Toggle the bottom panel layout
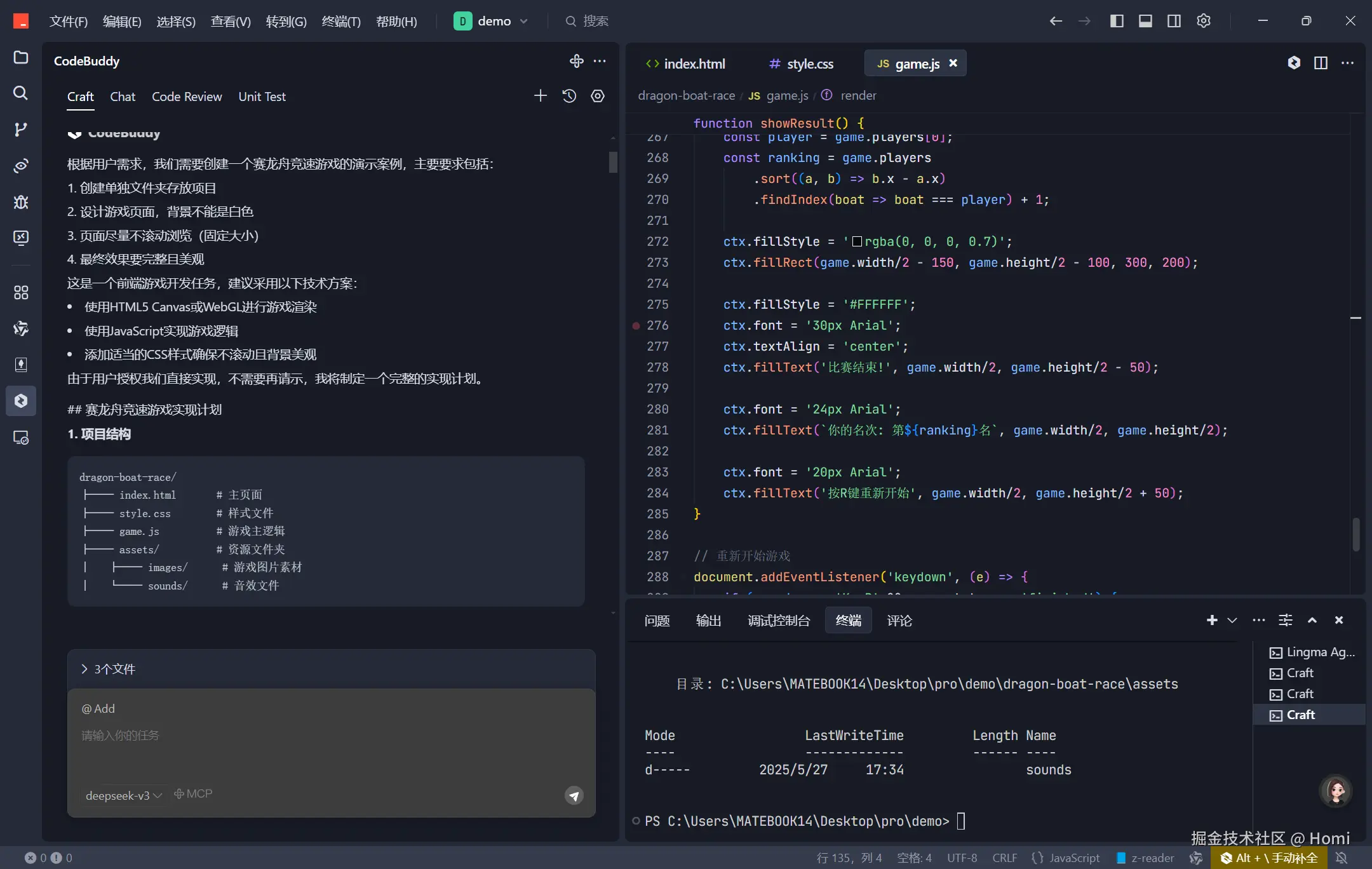The height and width of the screenshot is (869, 1372). (1145, 21)
